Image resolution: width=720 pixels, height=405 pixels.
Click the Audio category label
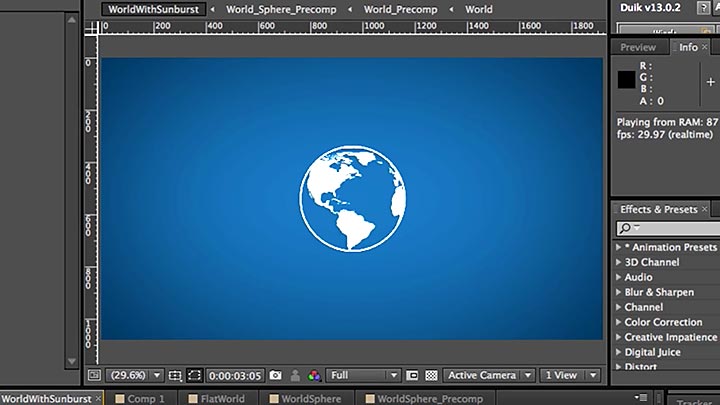[638, 277]
